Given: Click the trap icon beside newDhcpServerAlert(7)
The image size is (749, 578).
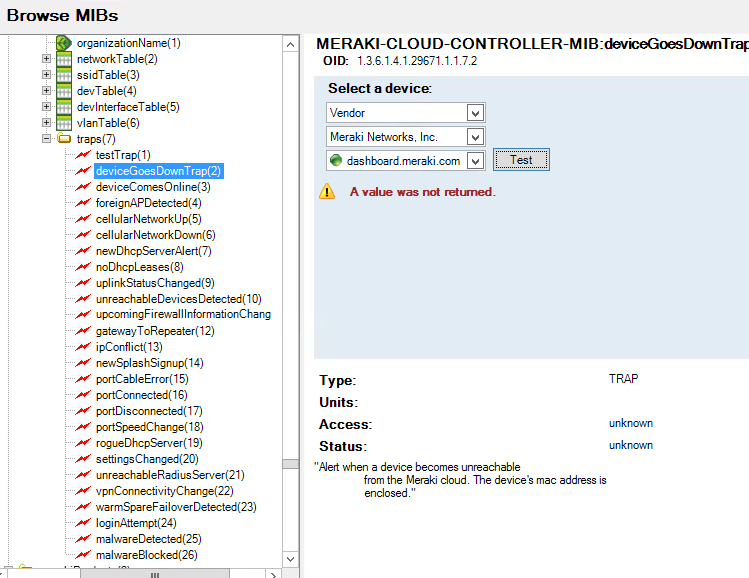Looking at the screenshot, I should coord(83,251).
